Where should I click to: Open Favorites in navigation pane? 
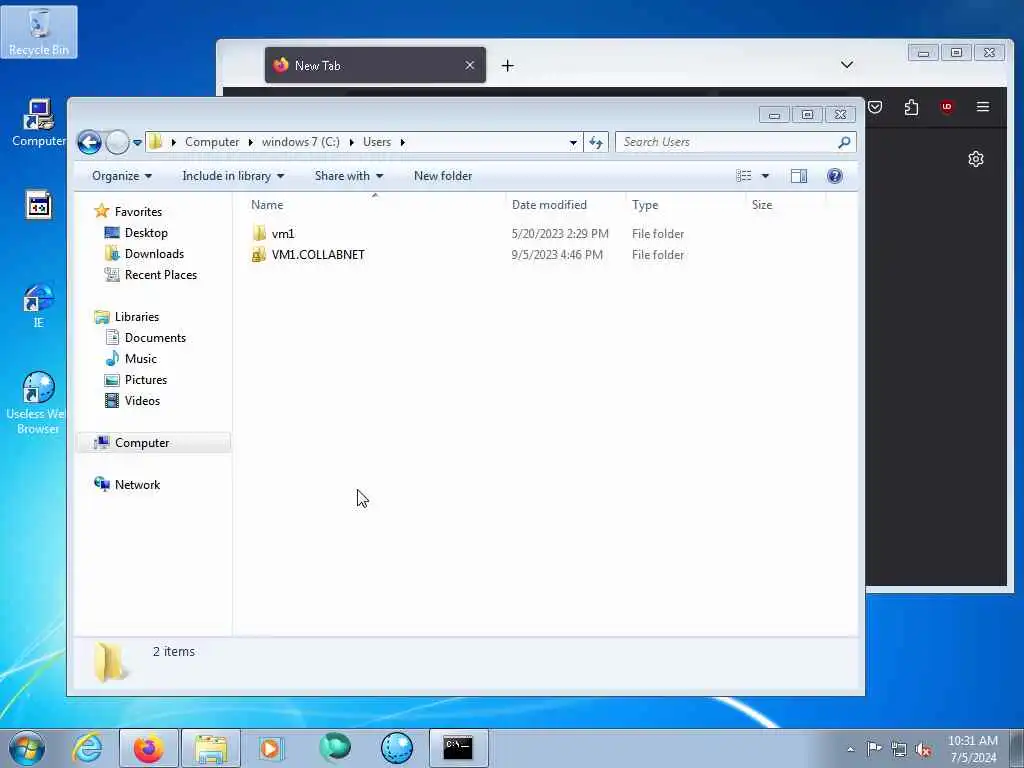pyautogui.click(x=138, y=212)
